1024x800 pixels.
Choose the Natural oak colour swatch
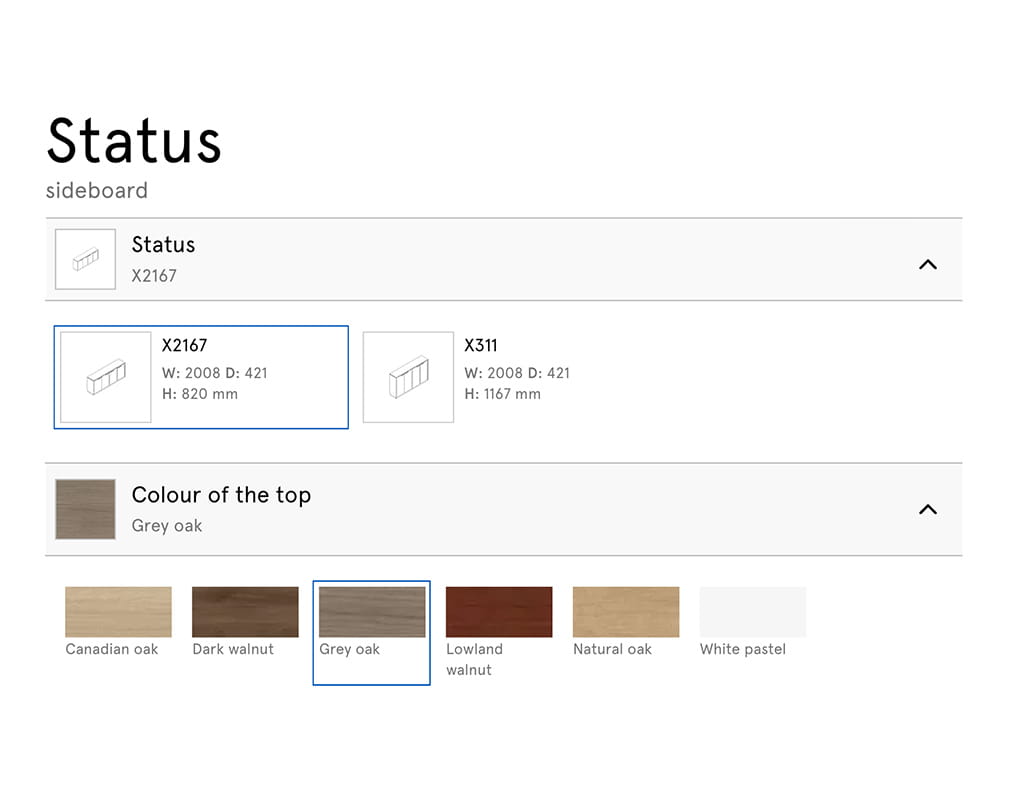(x=626, y=612)
